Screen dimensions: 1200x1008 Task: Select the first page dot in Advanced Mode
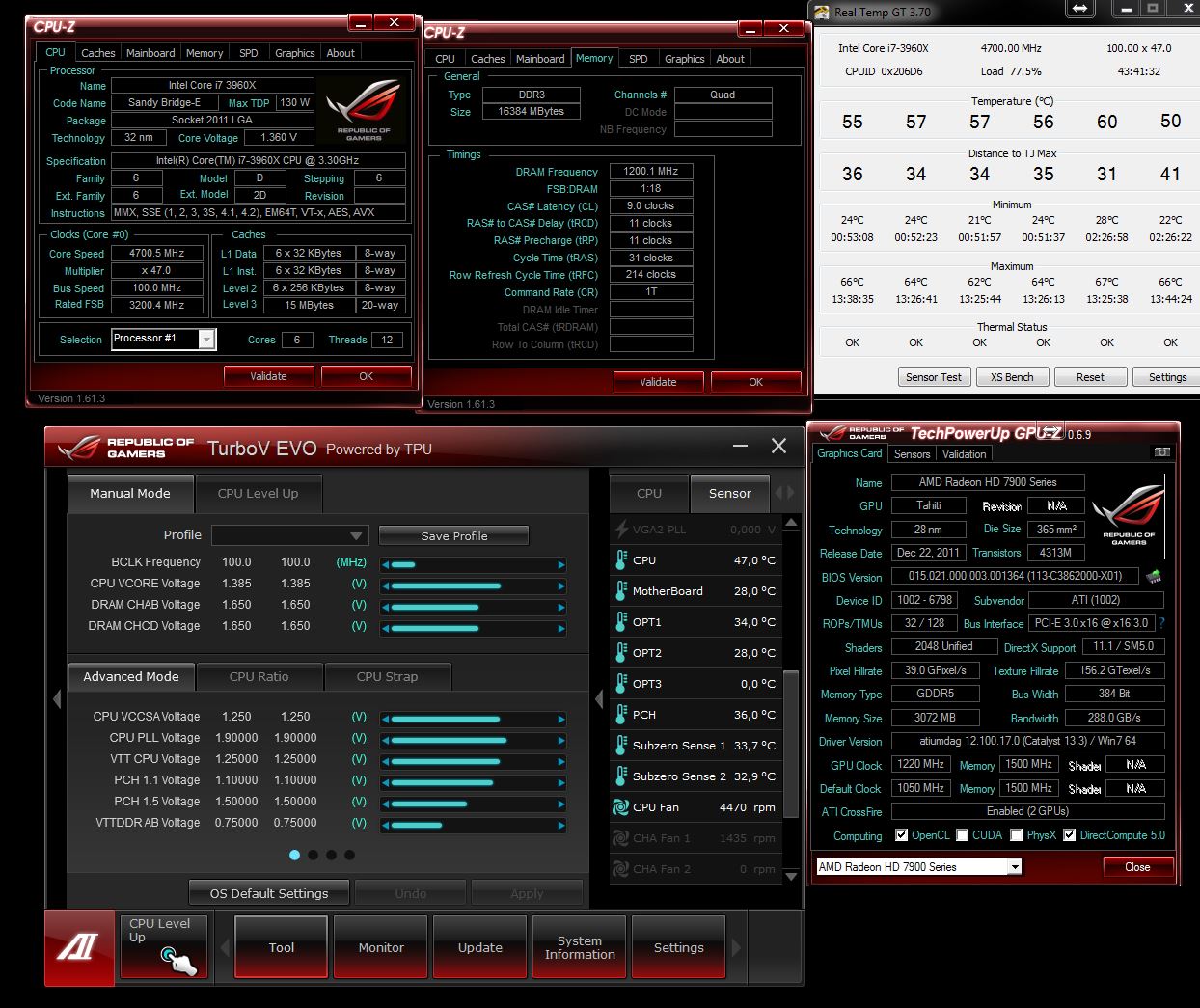[x=294, y=855]
